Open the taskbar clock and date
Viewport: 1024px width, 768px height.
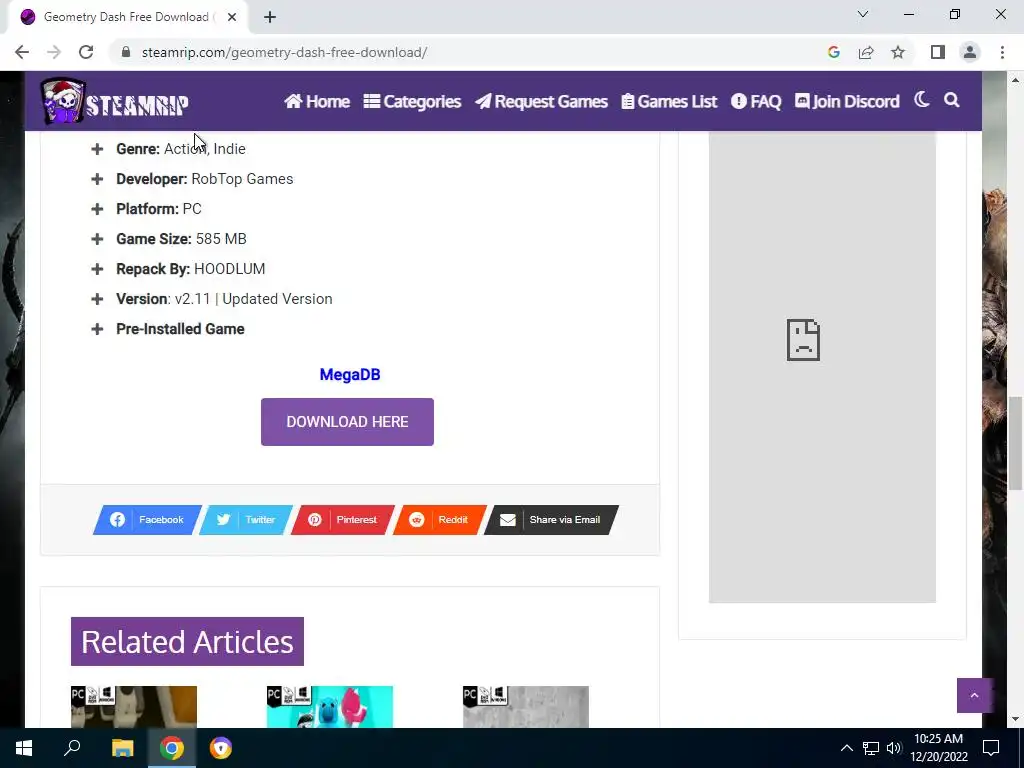coord(938,748)
